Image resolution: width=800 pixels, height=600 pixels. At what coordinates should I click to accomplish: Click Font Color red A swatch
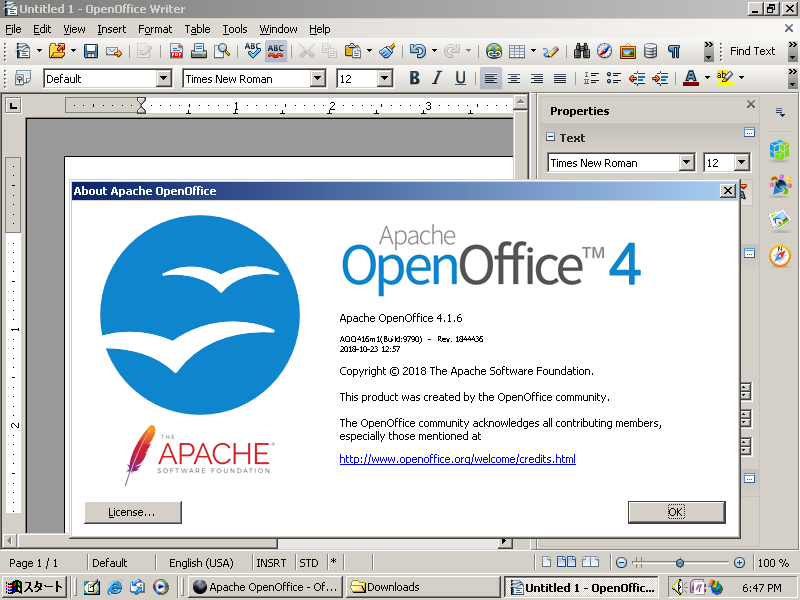point(691,78)
